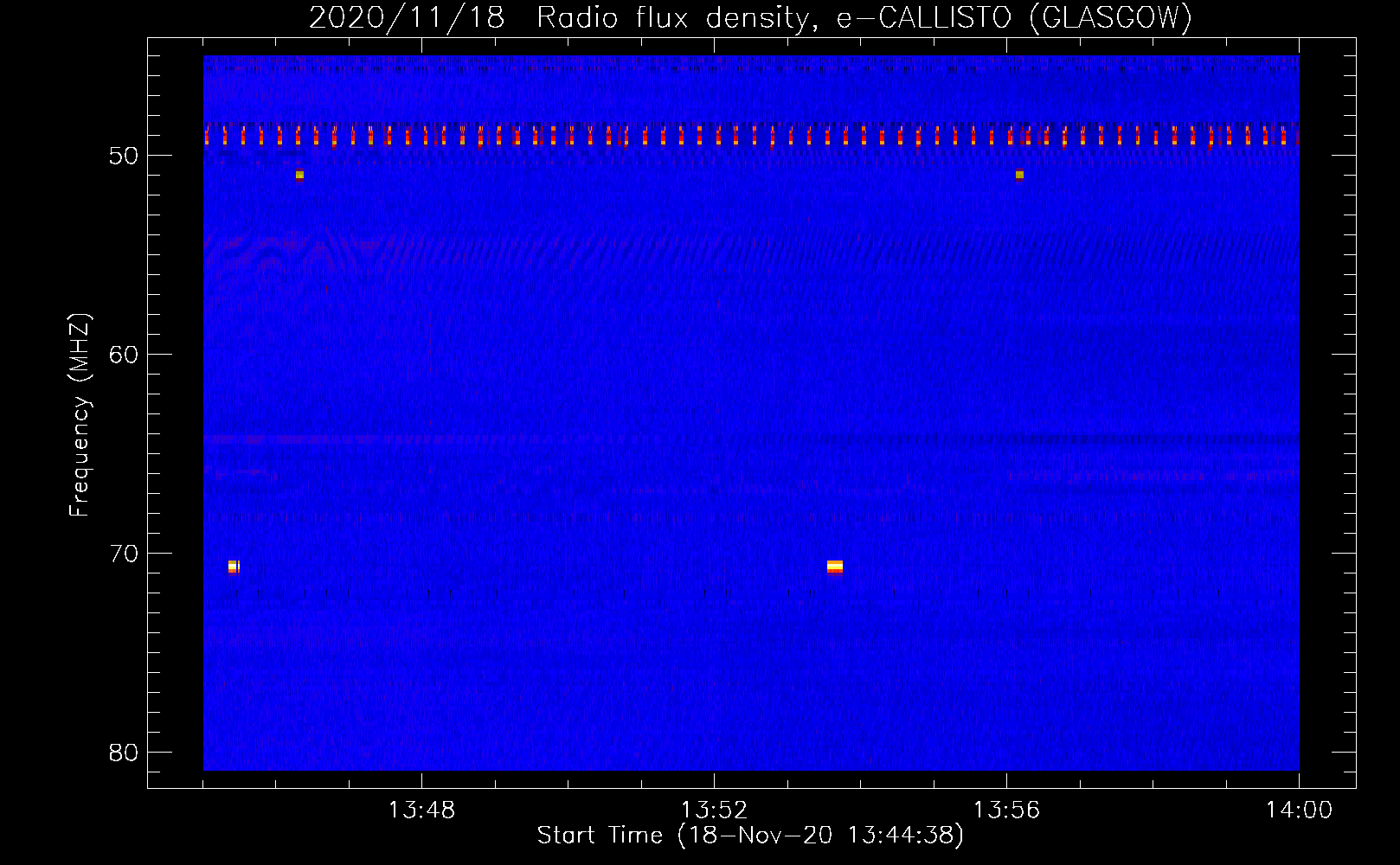
Task: Select the 13:52 time tick label
Action: 714,811
